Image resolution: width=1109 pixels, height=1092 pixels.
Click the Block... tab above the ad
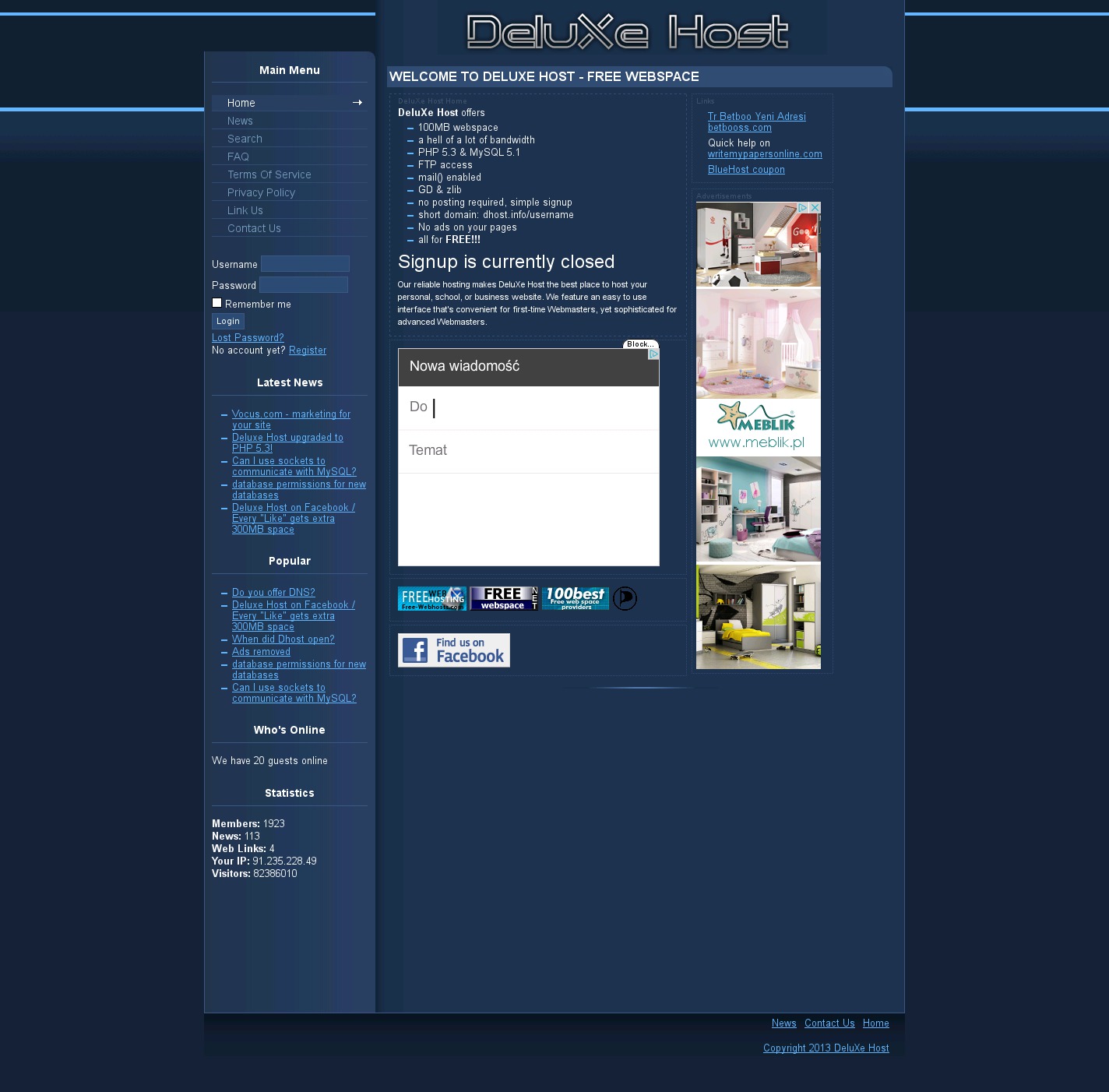[x=640, y=344]
